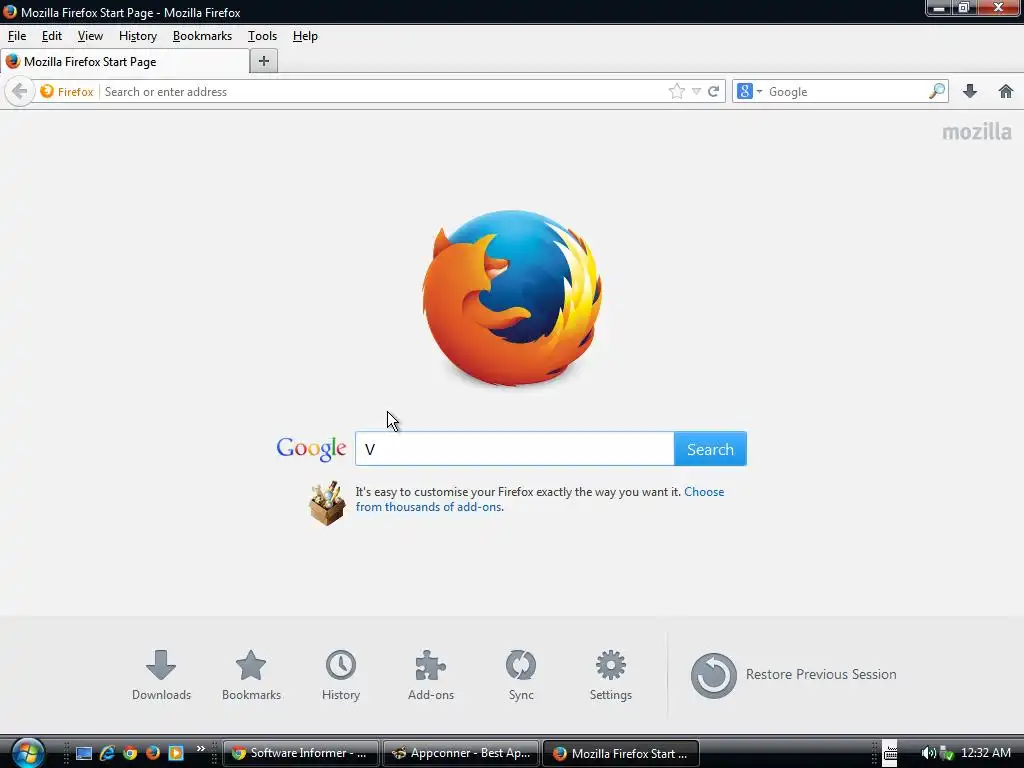Open the Bookmarks menu in menu bar

click(202, 36)
